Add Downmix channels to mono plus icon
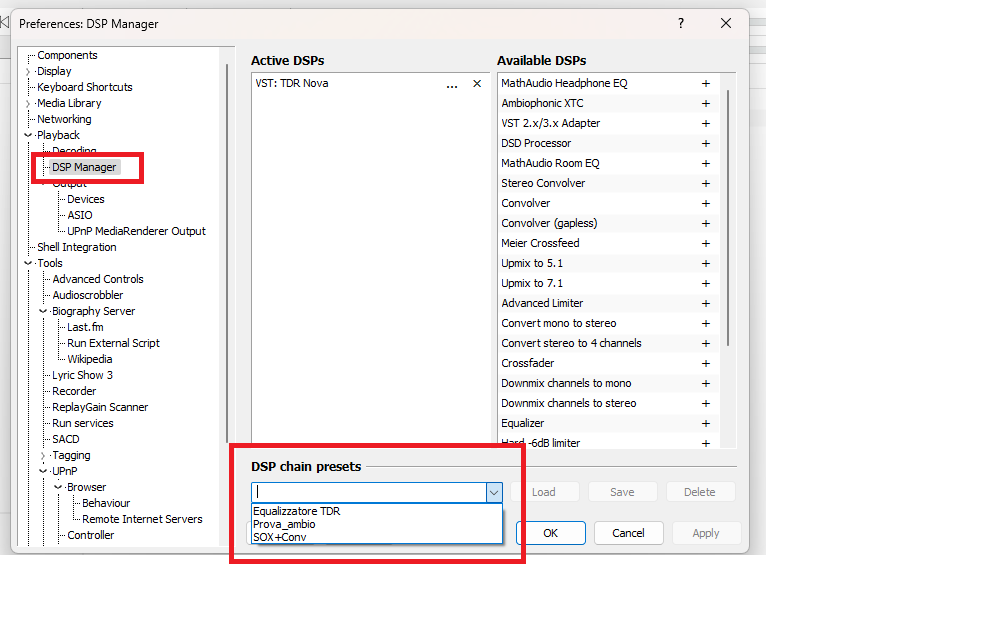The width and height of the screenshot is (1008, 631). (705, 383)
